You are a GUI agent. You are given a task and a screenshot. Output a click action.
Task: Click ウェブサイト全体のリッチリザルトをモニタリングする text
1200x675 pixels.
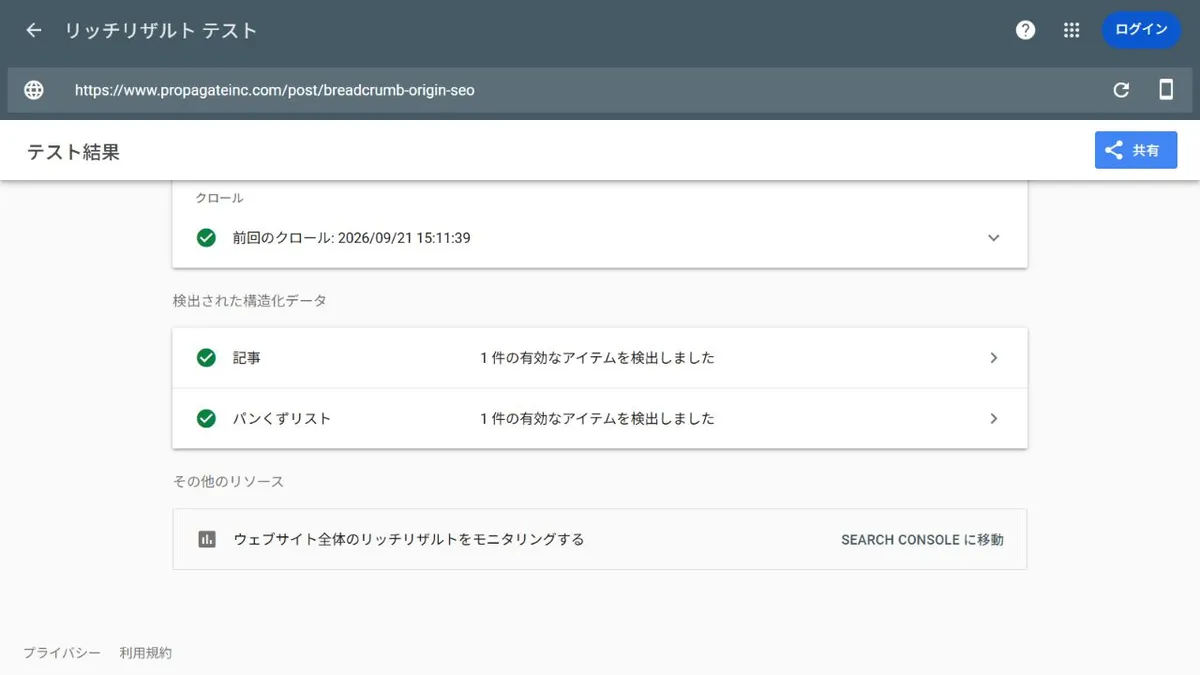[x=408, y=539]
